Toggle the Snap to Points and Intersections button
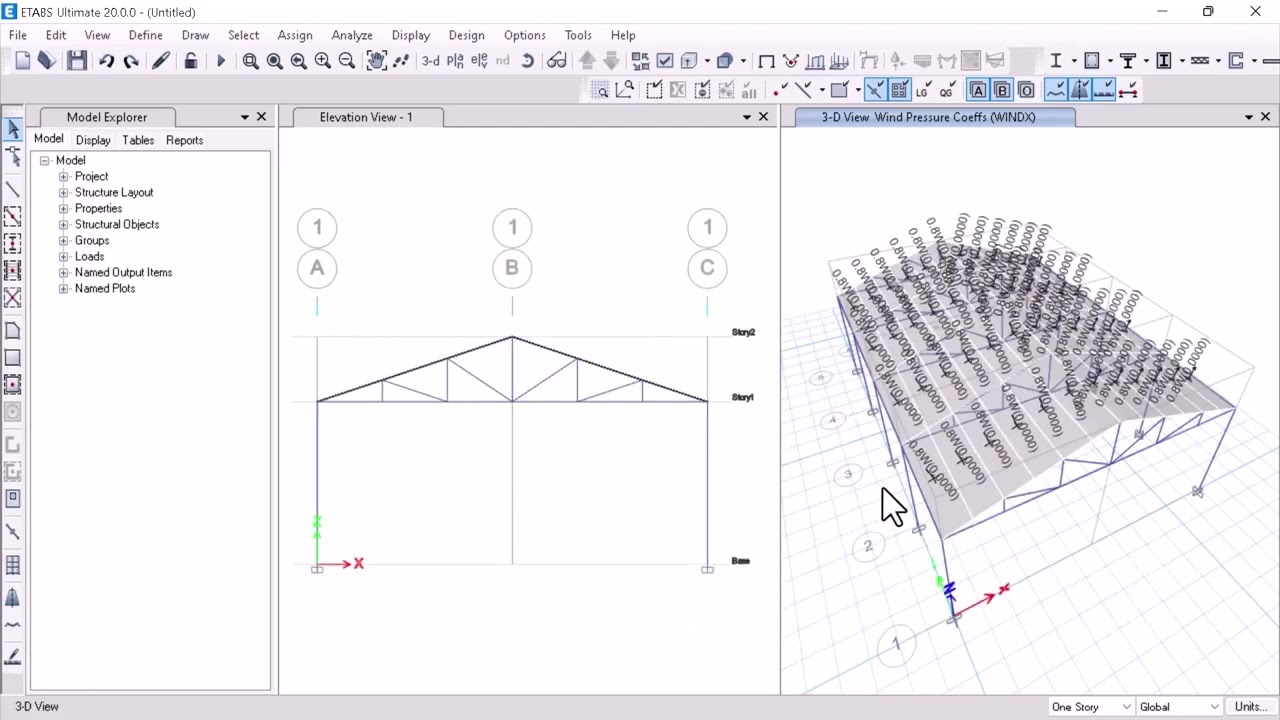1280x720 pixels. pos(875,91)
